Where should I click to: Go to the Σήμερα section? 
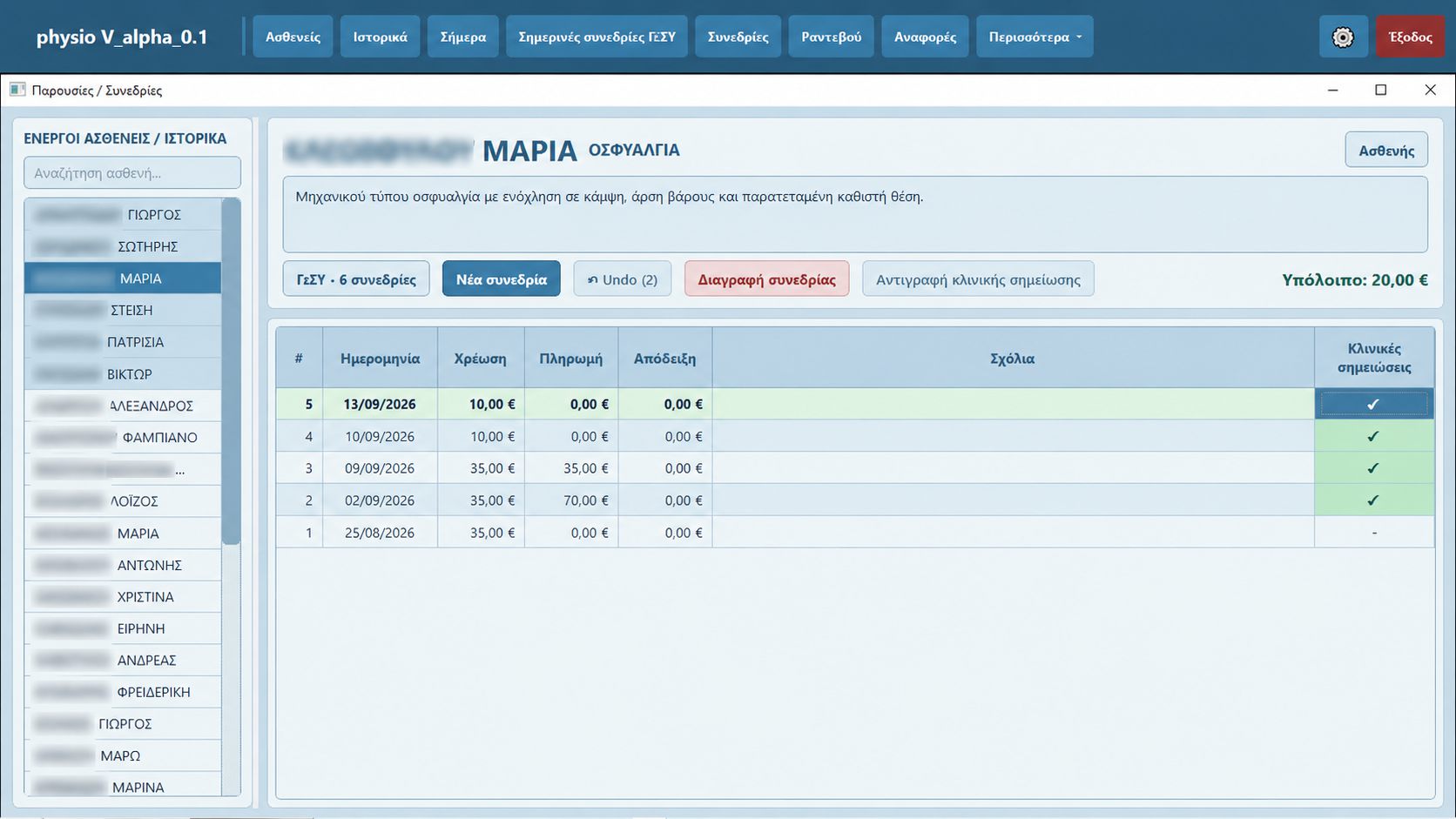(462, 37)
